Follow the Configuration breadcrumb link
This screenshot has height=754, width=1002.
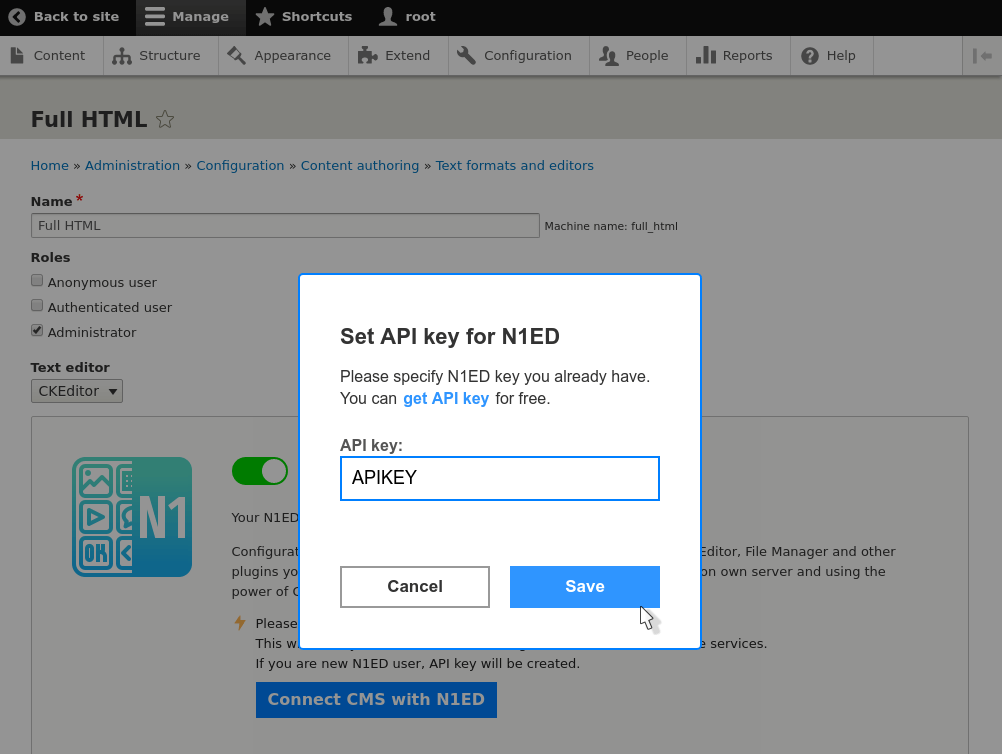click(240, 165)
